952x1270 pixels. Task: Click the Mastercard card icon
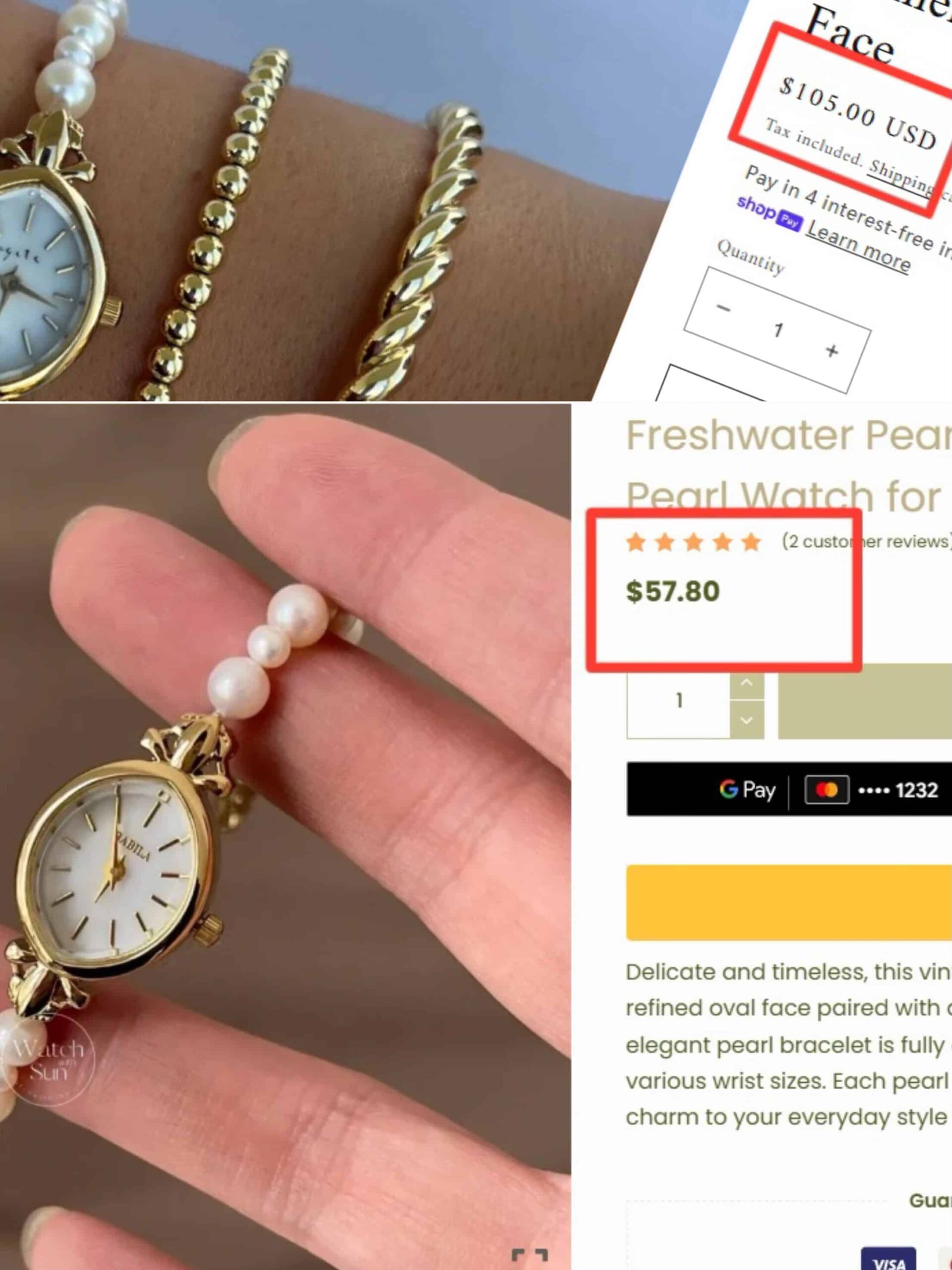[827, 790]
